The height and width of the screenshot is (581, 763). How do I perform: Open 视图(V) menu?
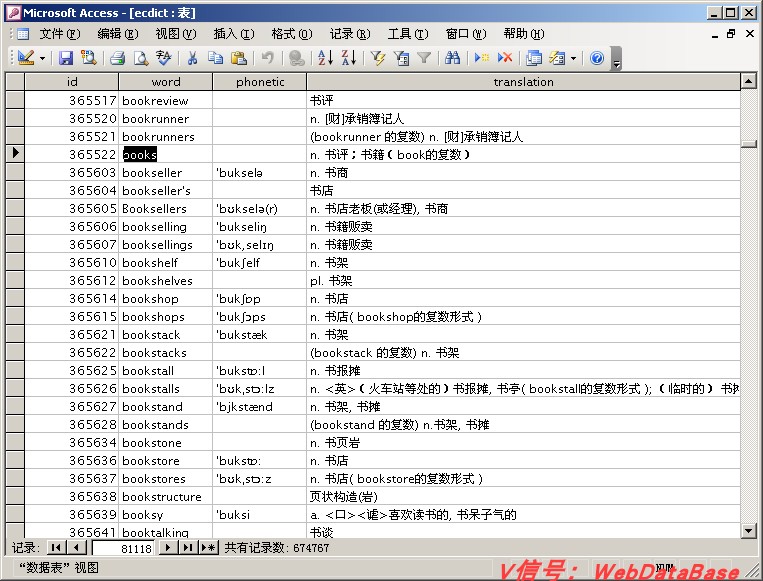point(176,34)
